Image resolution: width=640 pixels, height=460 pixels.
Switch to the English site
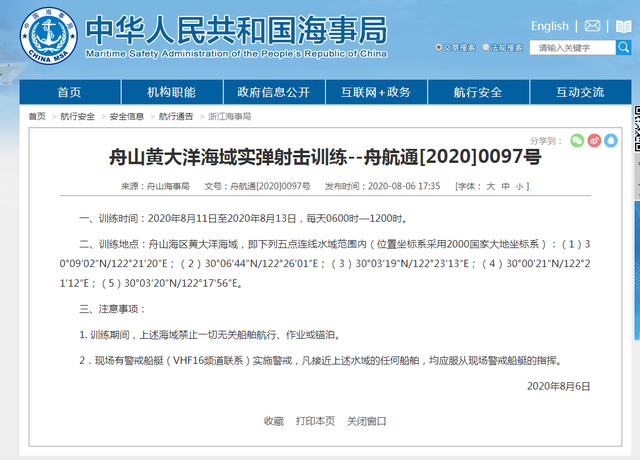pyautogui.click(x=549, y=26)
